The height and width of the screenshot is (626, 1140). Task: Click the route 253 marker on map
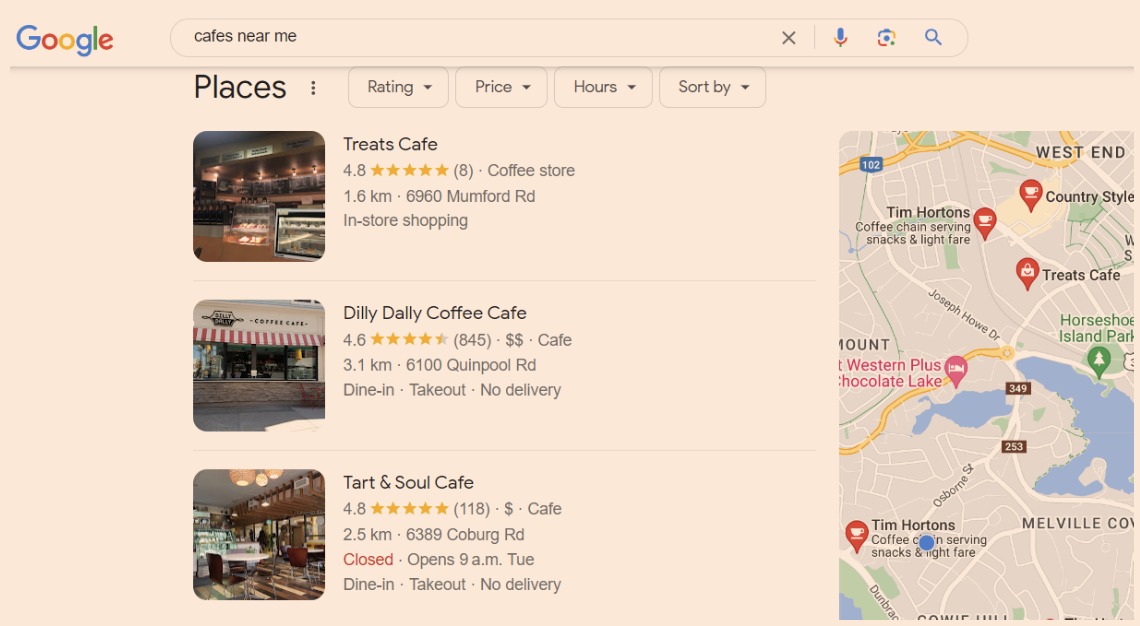click(1014, 446)
